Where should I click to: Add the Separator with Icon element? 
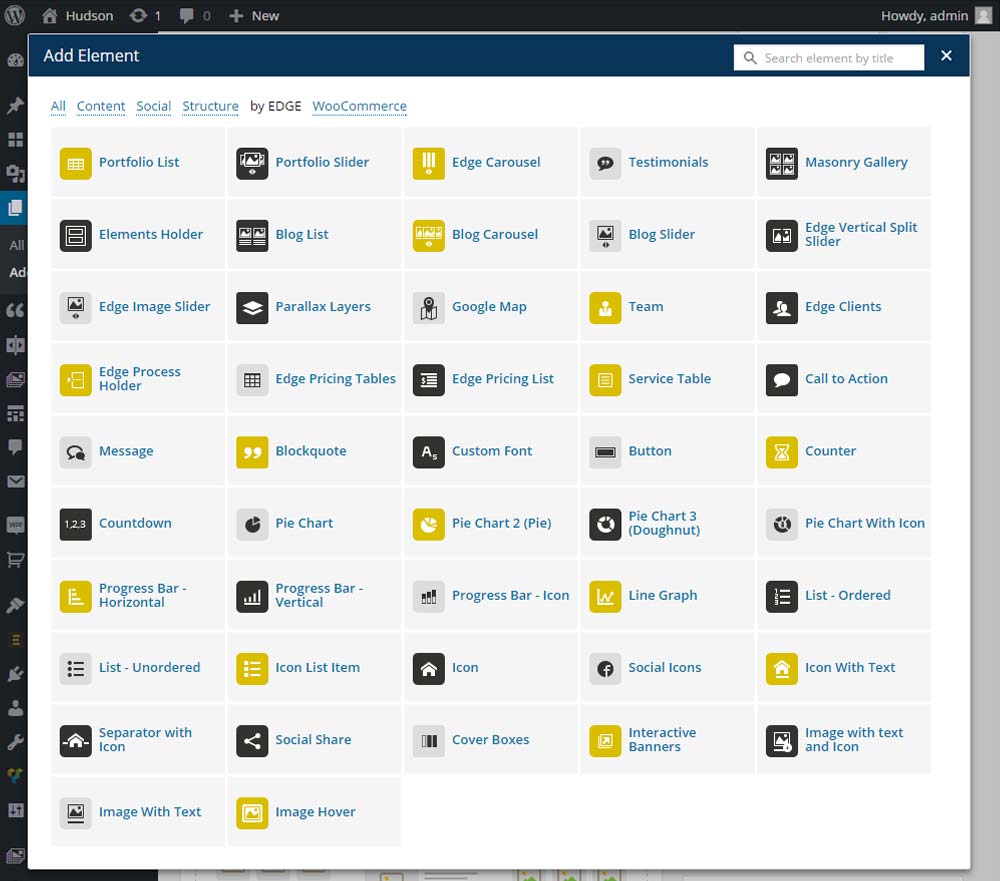click(x=138, y=739)
